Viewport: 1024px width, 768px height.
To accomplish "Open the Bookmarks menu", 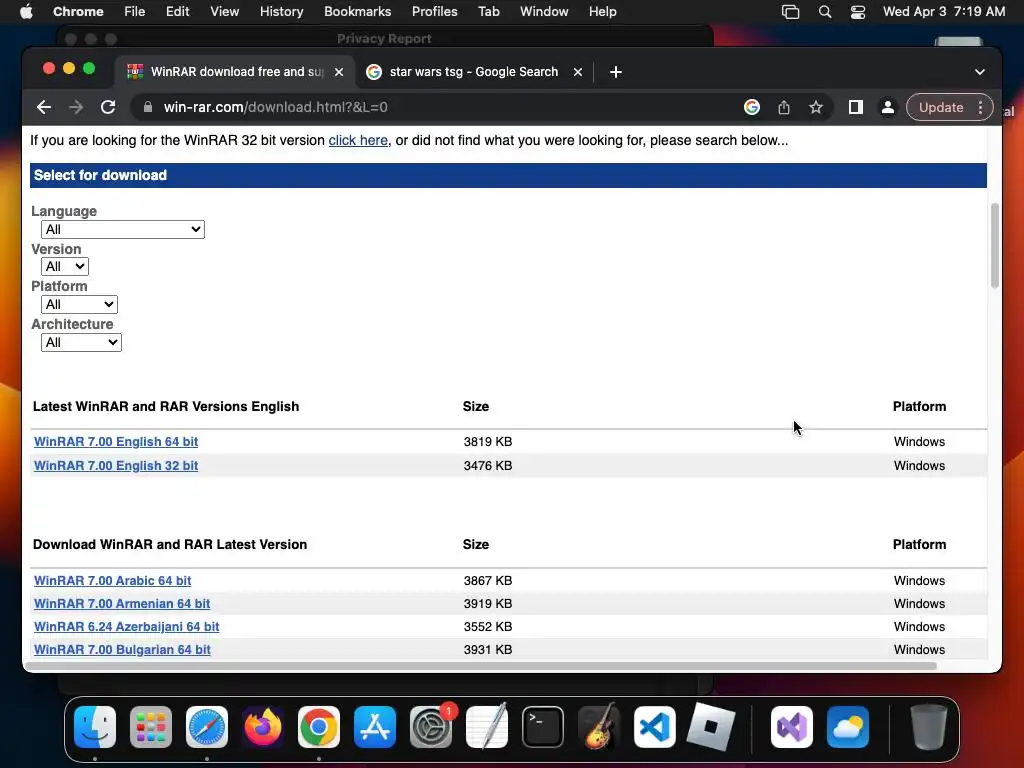I will point(357,12).
